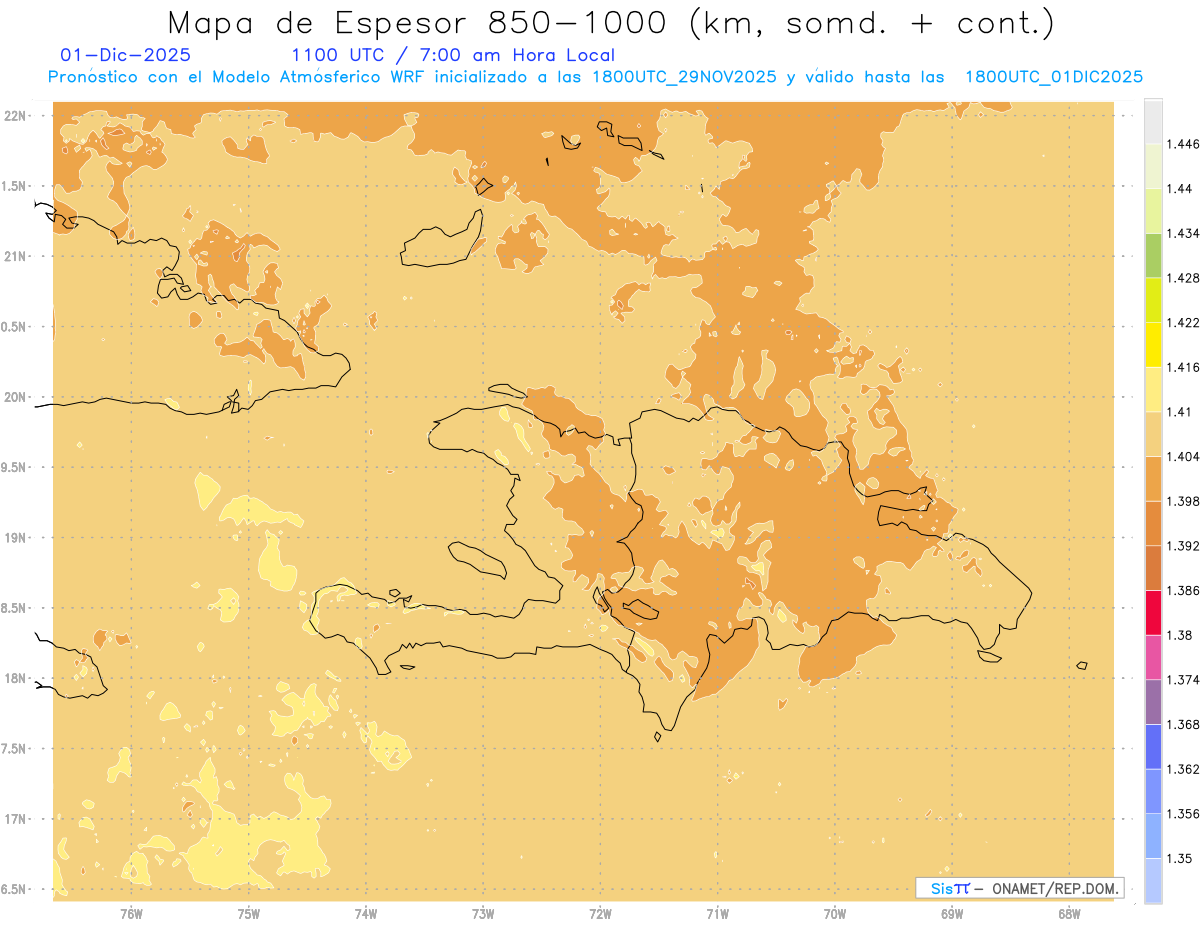Click the "1.374" colorbar value
This screenshot has width=1200, height=927.
[1183, 680]
